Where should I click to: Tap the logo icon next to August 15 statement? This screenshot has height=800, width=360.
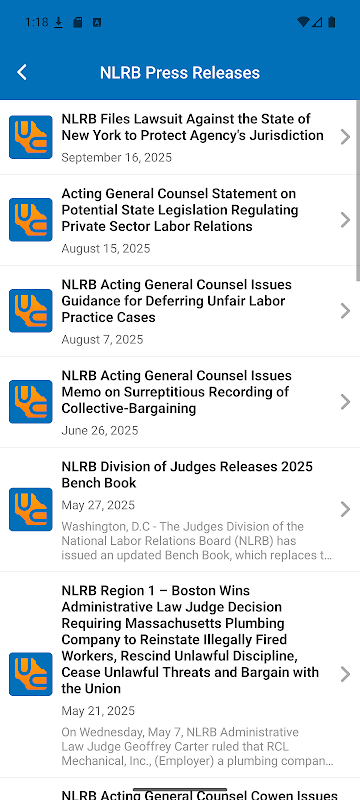click(31, 219)
